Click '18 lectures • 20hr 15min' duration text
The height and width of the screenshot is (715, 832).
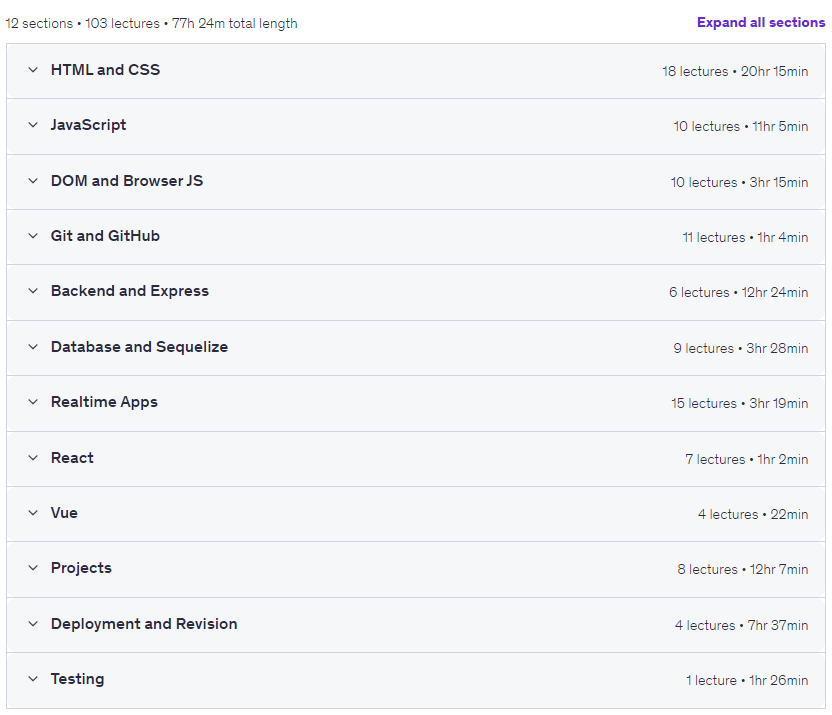click(735, 71)
